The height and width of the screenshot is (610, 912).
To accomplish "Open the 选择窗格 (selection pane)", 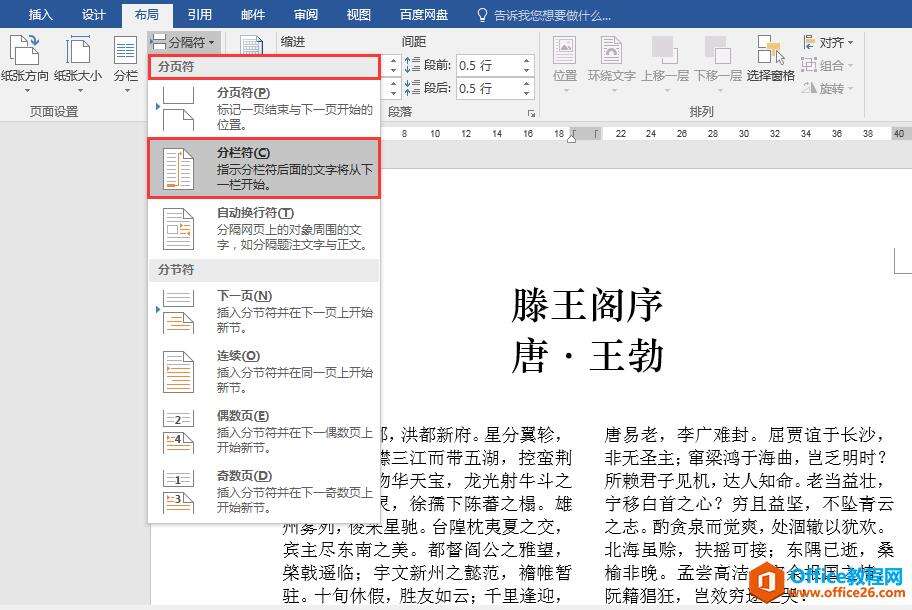I will [x=770, y=59].
